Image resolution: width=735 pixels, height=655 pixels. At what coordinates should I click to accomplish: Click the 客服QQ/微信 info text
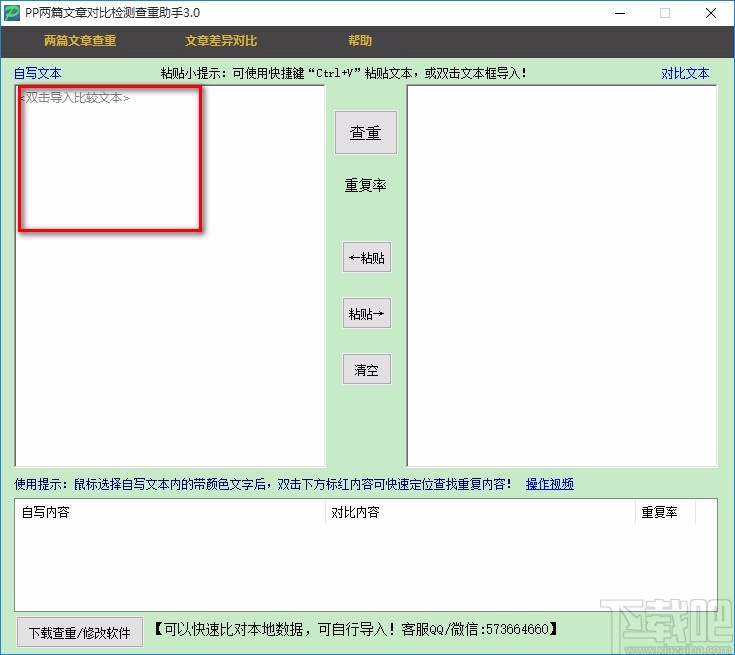pos(356,629)
